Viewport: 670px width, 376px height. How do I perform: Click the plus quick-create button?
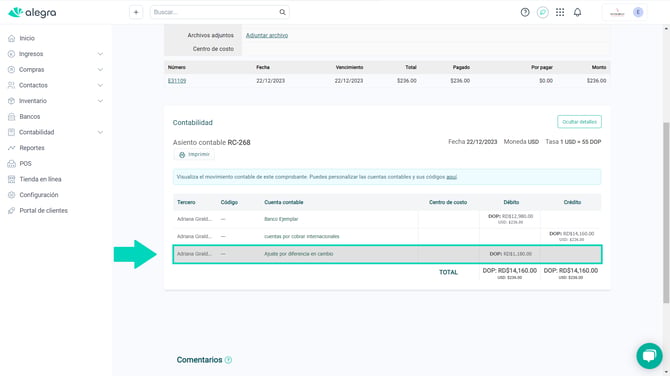click(x=136, y=12)
